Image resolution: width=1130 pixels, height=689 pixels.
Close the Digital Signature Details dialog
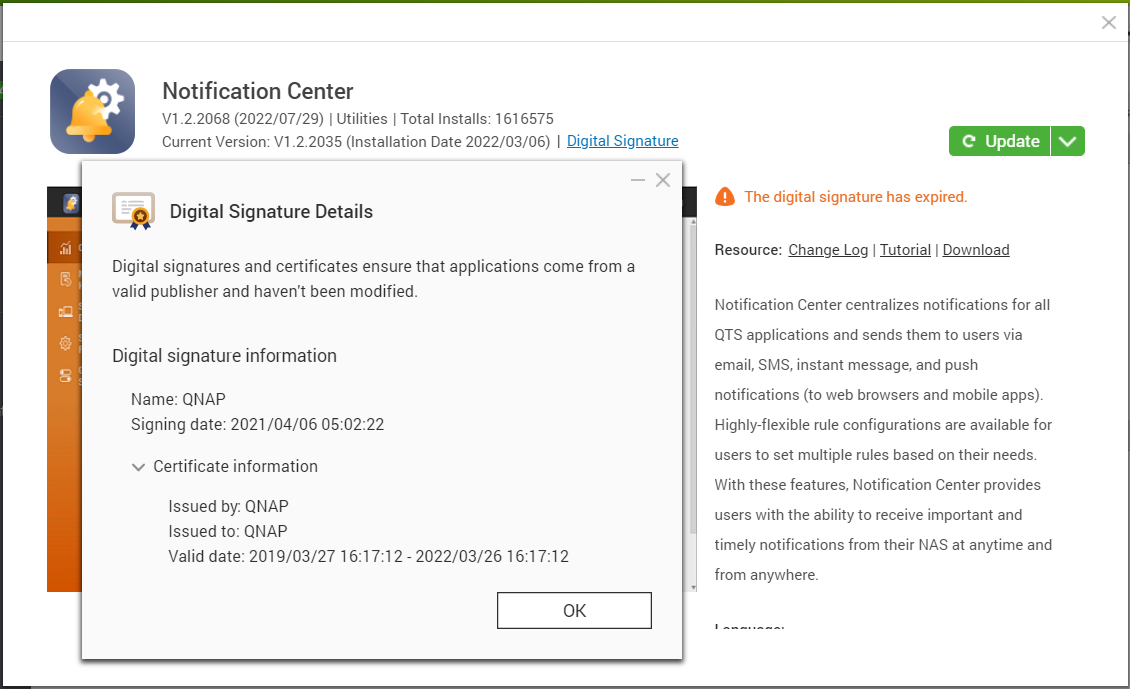click(x=663, y=180)
